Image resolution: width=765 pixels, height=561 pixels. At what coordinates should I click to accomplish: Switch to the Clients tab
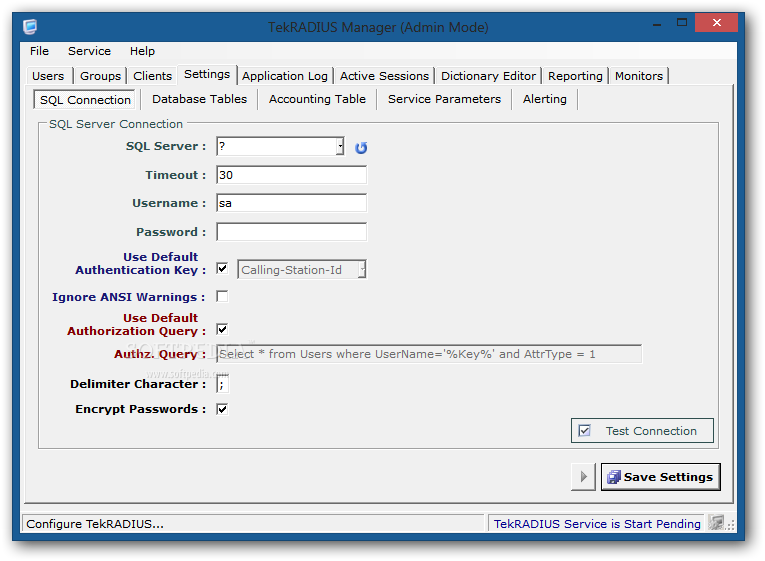coord(152,76)
